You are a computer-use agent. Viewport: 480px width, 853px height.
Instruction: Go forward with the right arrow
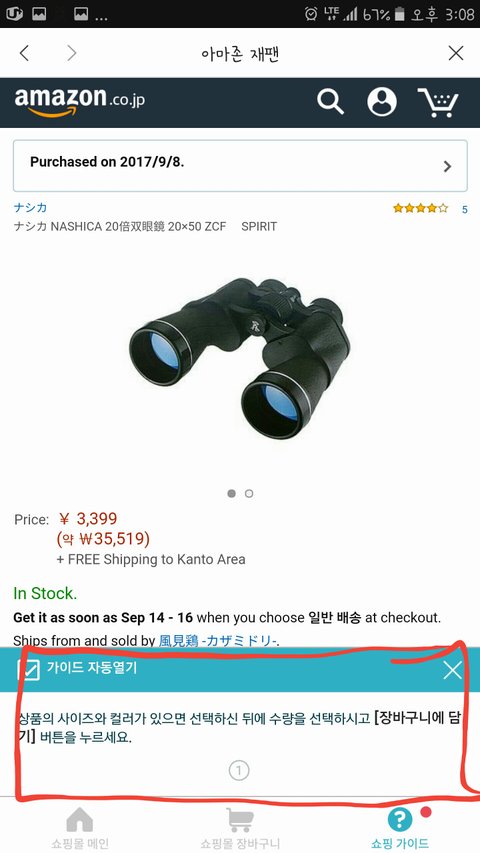pos(72,53)
